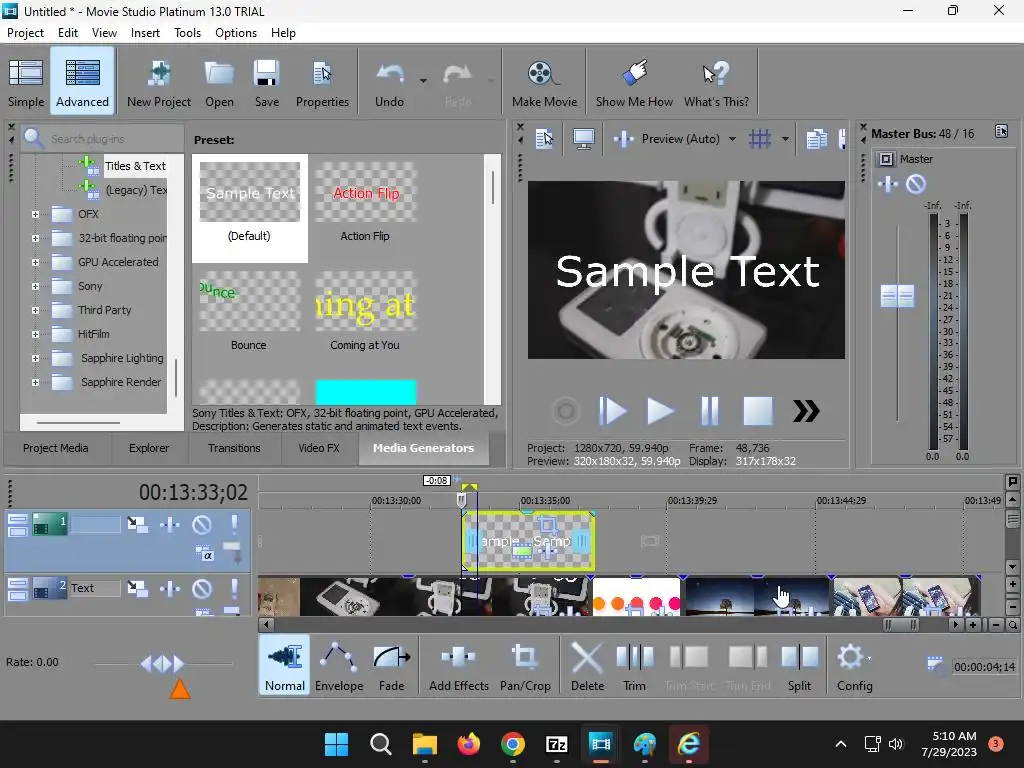Viewport: 1024px width, 768px height.
Task: Click Play From Start button in preview
Action: pos(612,411)
